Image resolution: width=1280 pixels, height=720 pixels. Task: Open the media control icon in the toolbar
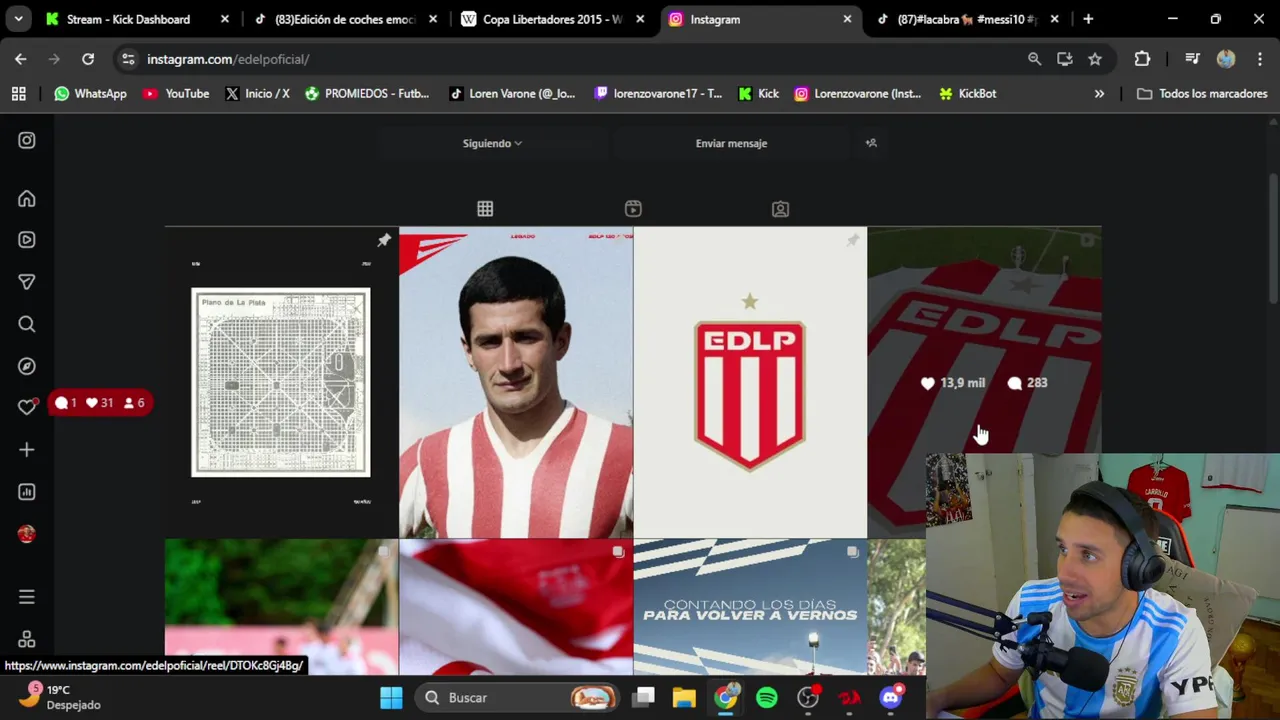point(1192,59)
